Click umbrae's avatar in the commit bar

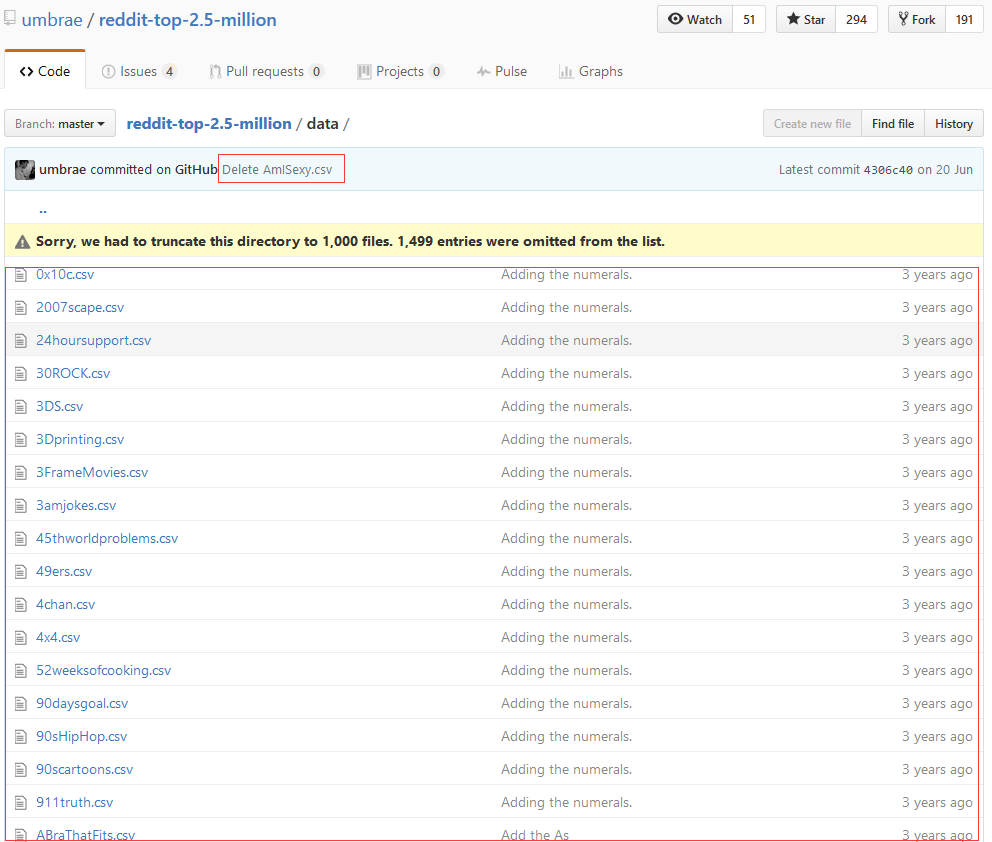click(25, 170)
